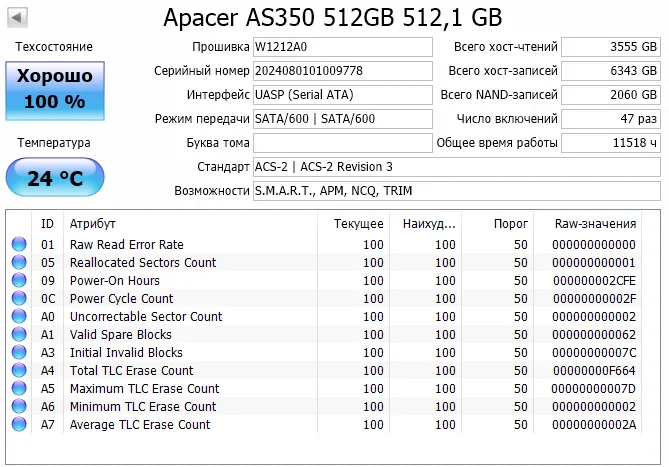Click the Техсостояние label
Viewport: 669px width, 467px height.
[54, 46]
